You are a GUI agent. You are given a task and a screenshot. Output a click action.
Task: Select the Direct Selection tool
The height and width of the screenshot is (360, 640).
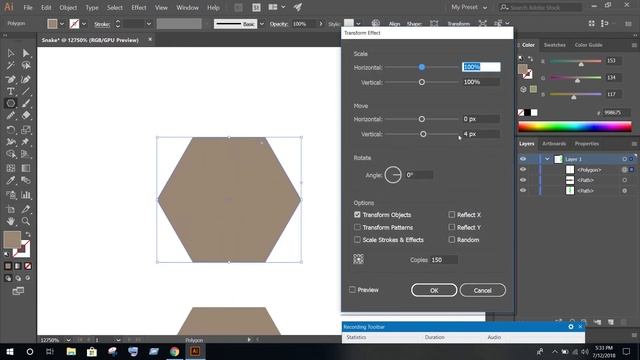pyautogui.click(x=26, y=53)
